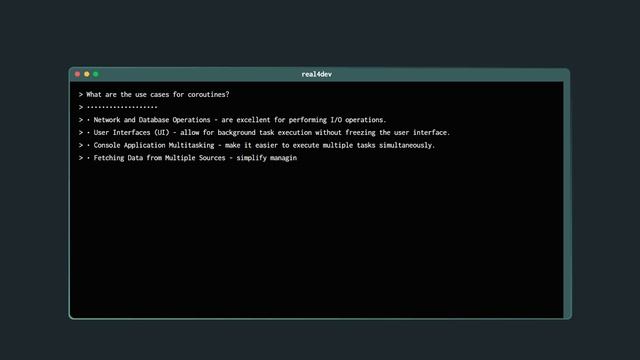Click the 'User Interfaces (UI)' line
Viewport: 640px width, 360px height.
pyautogui.click(x=264, y=132)
